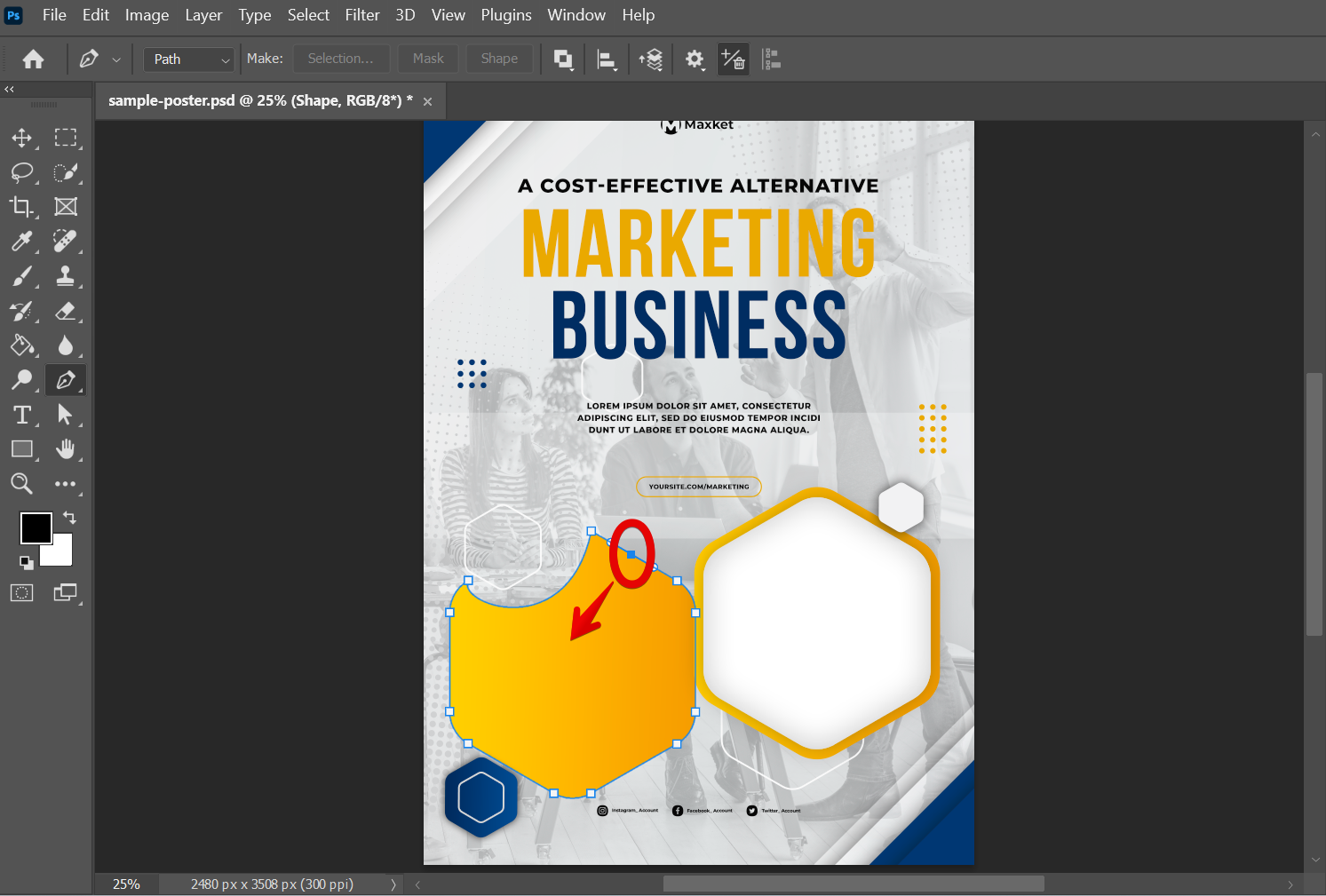Switch to sample-poster.psd document tab
The width and height of the screenshot is (1326, 896).
click(x=259, y=101)
